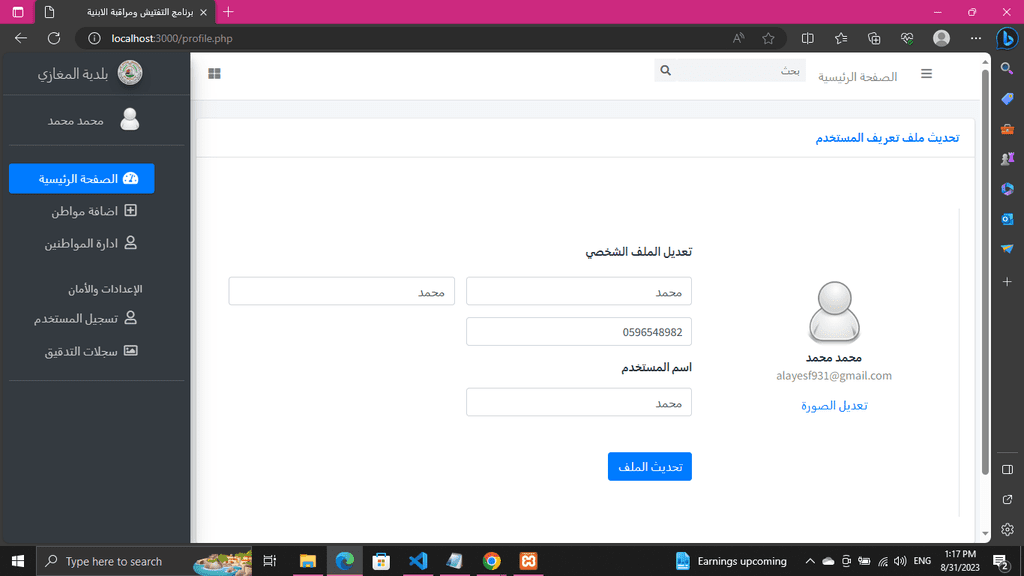Open the Microsoft 365 icon in the Edge sidebar

coord(1007,189)
